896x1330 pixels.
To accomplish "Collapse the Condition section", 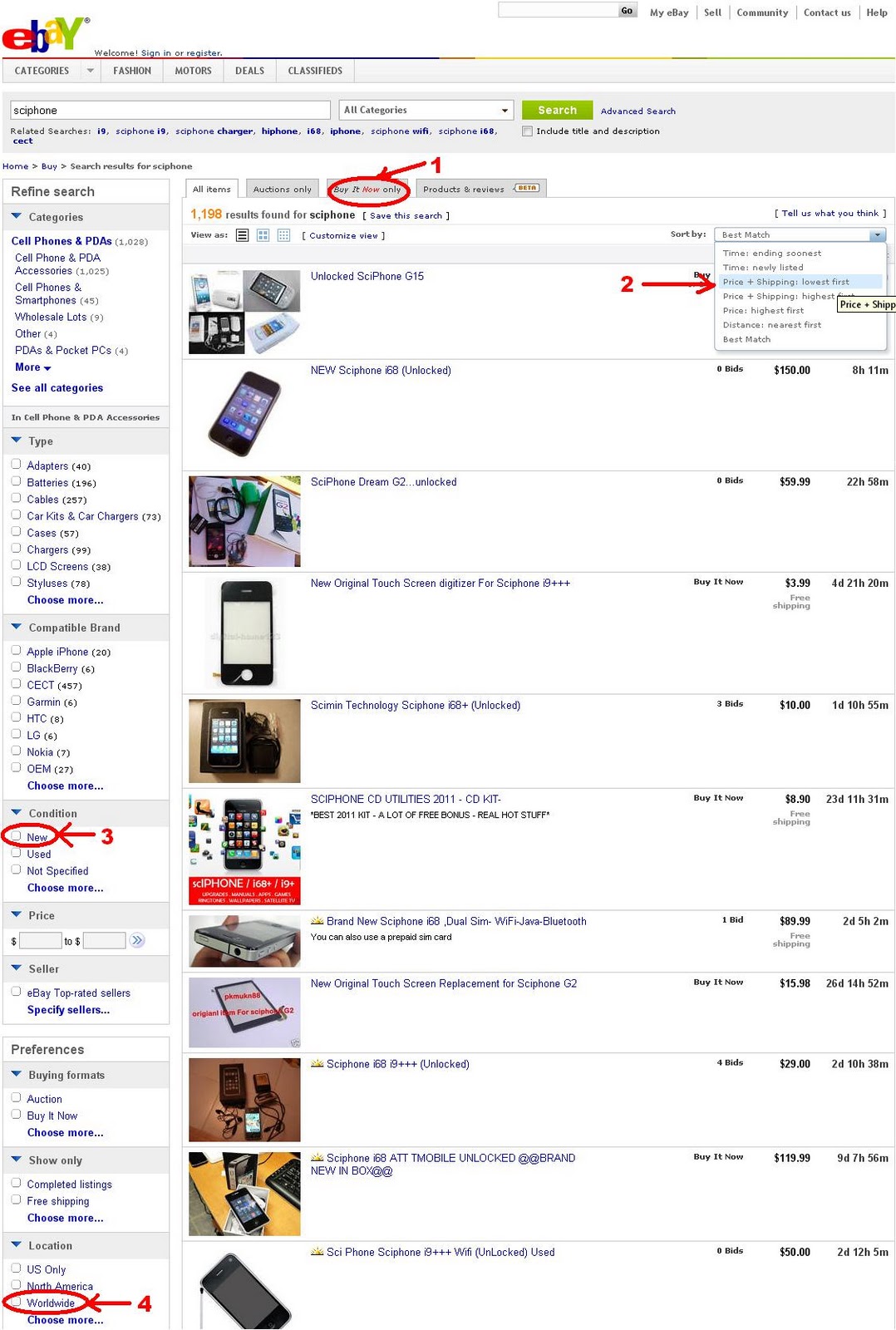I will point(17,813).
